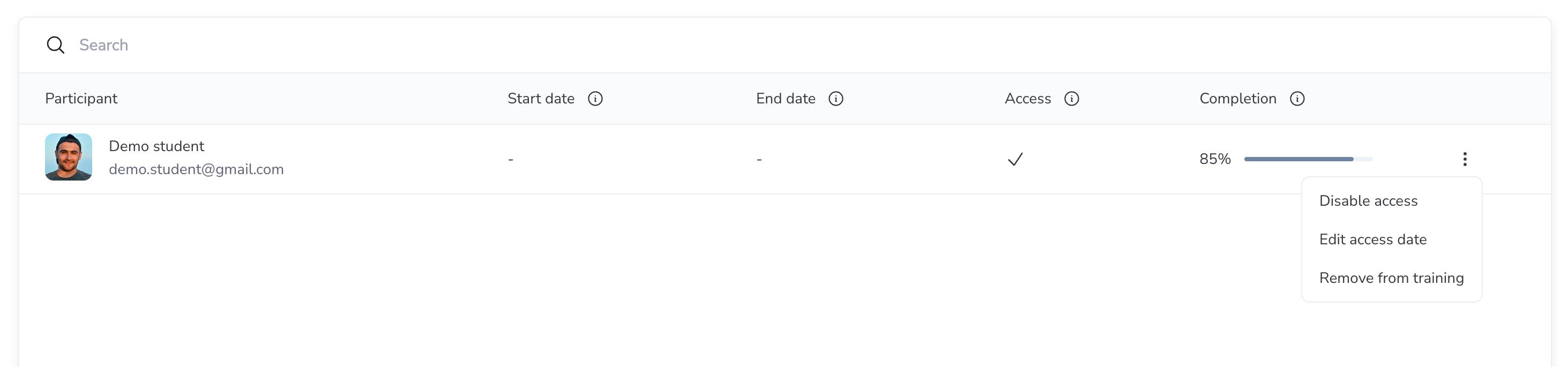
Task: Click the demo.student@gmail.com email address
Action: [x=196, y=169]
